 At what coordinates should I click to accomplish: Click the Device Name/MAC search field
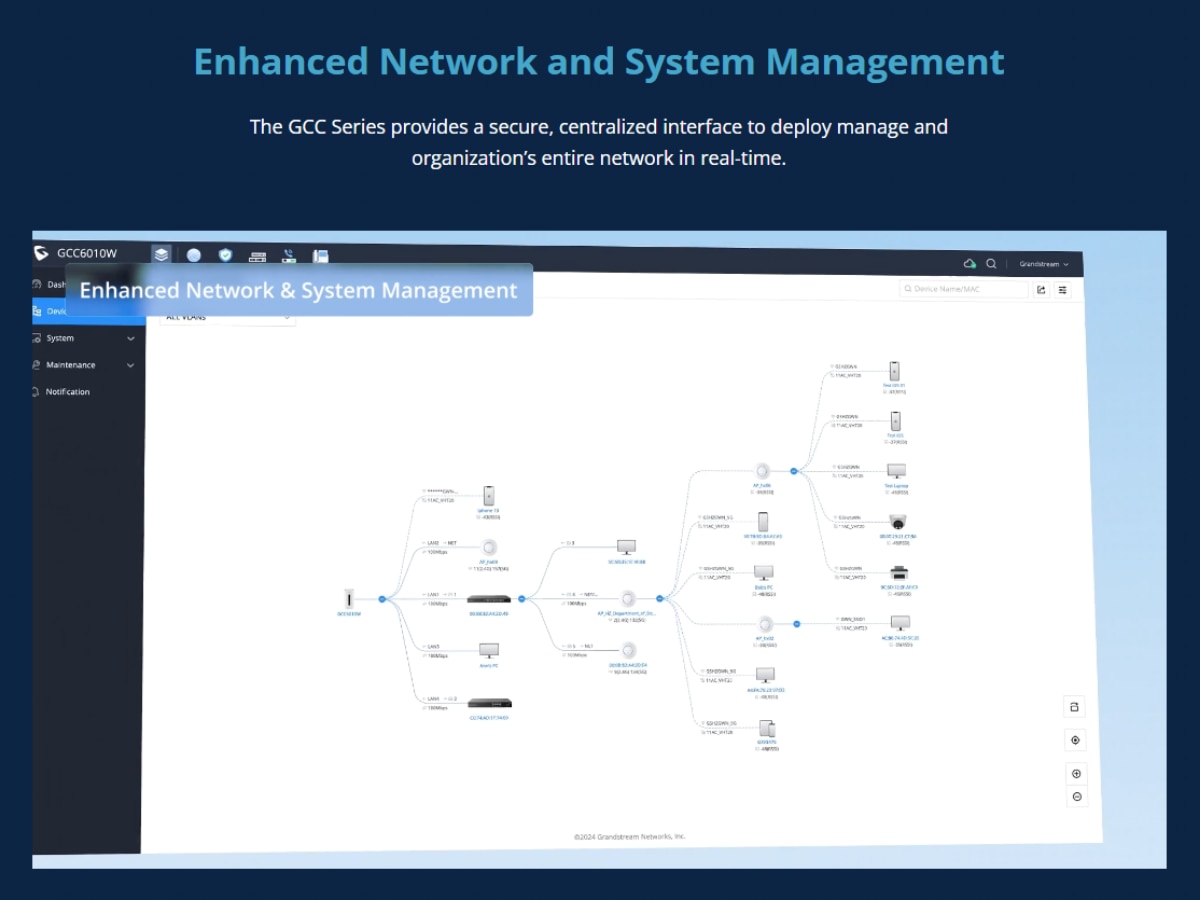point(964,289)
